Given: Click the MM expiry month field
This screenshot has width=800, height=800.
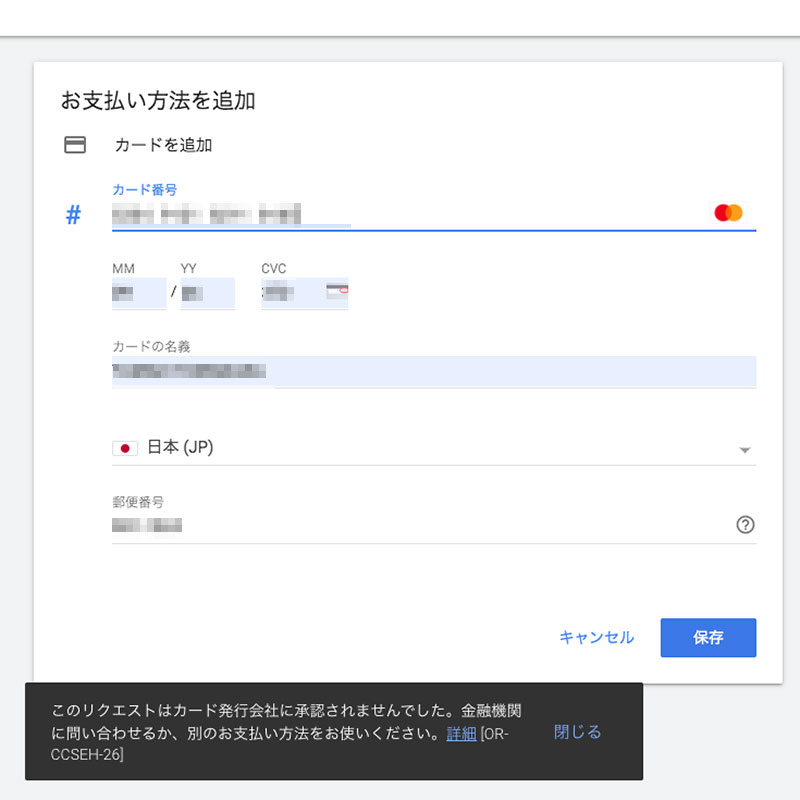Looking at the screenshot, I should (x=138, y=293).
